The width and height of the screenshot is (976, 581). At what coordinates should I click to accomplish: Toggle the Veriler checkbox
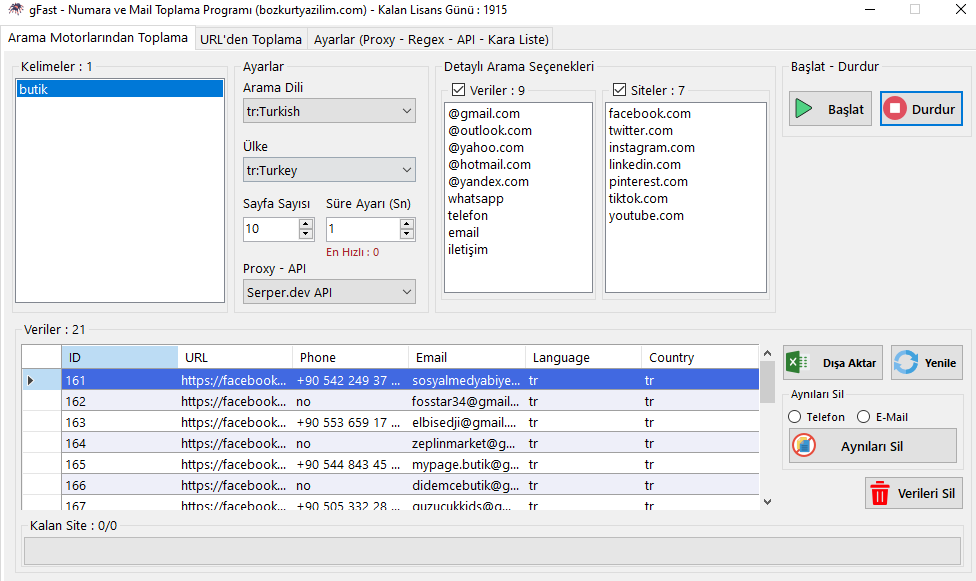pos(458,90)
